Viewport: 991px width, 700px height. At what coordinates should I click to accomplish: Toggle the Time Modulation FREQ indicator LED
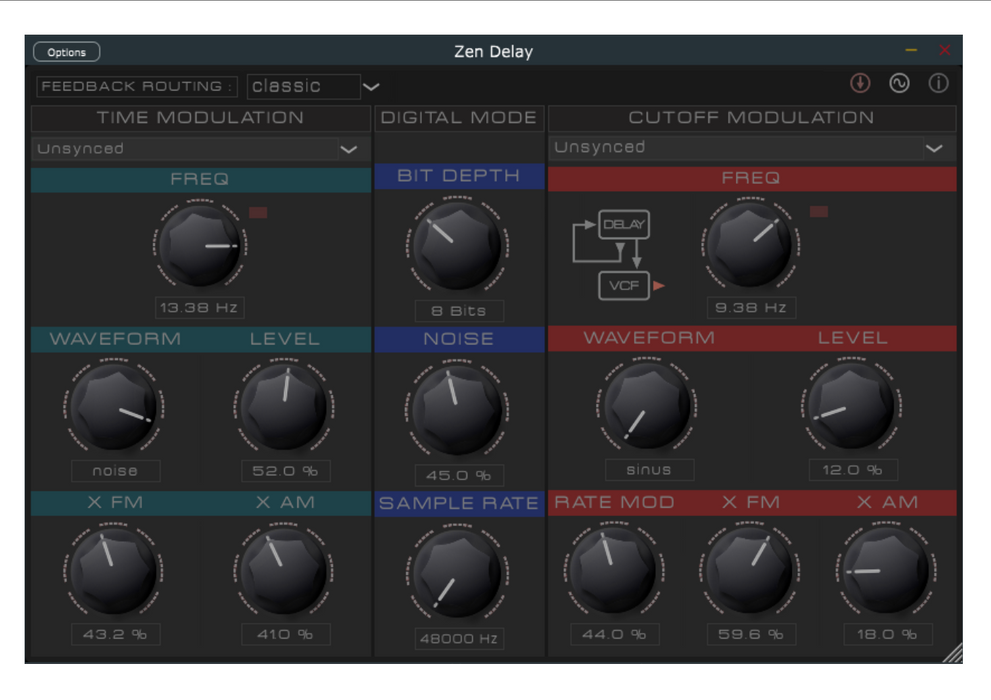tap(258, 213)
